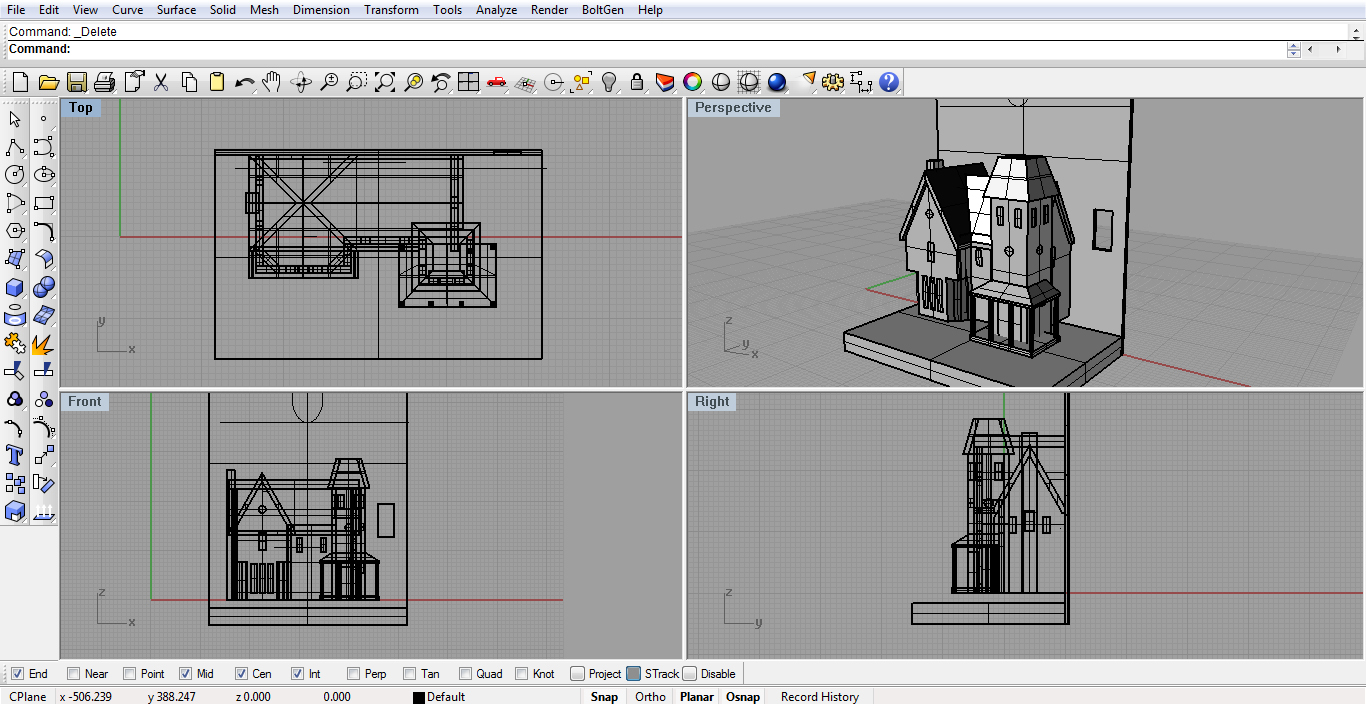Open the Top viewport title menu

pyautogui.click(x=81, y=108)
